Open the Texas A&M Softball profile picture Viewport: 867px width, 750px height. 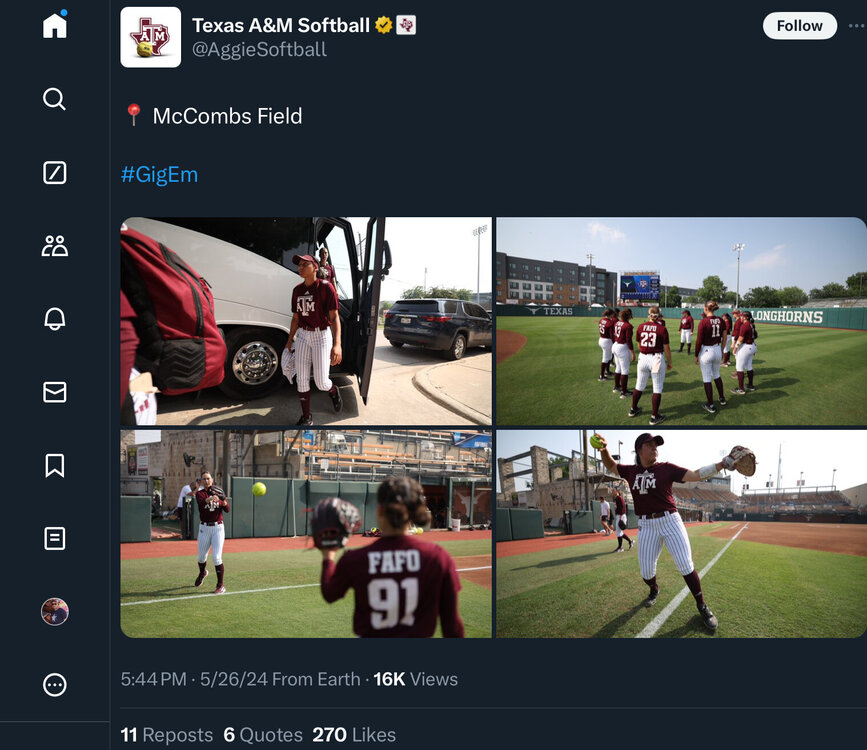click(x=151, y=37)
